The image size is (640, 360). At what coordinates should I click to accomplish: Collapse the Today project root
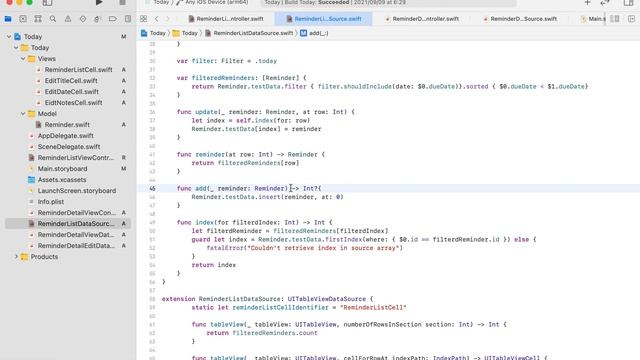pyautogui.click(x=9, y=37)
